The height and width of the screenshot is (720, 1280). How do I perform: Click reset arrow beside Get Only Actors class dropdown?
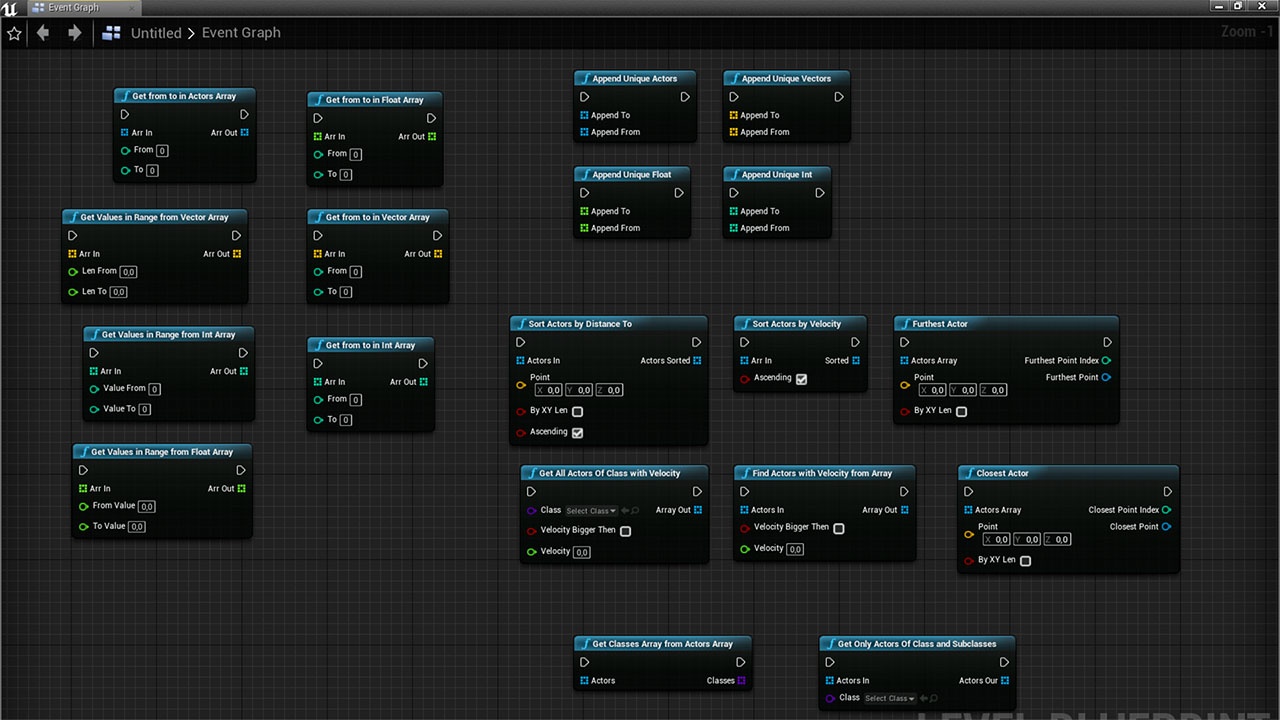924,698
